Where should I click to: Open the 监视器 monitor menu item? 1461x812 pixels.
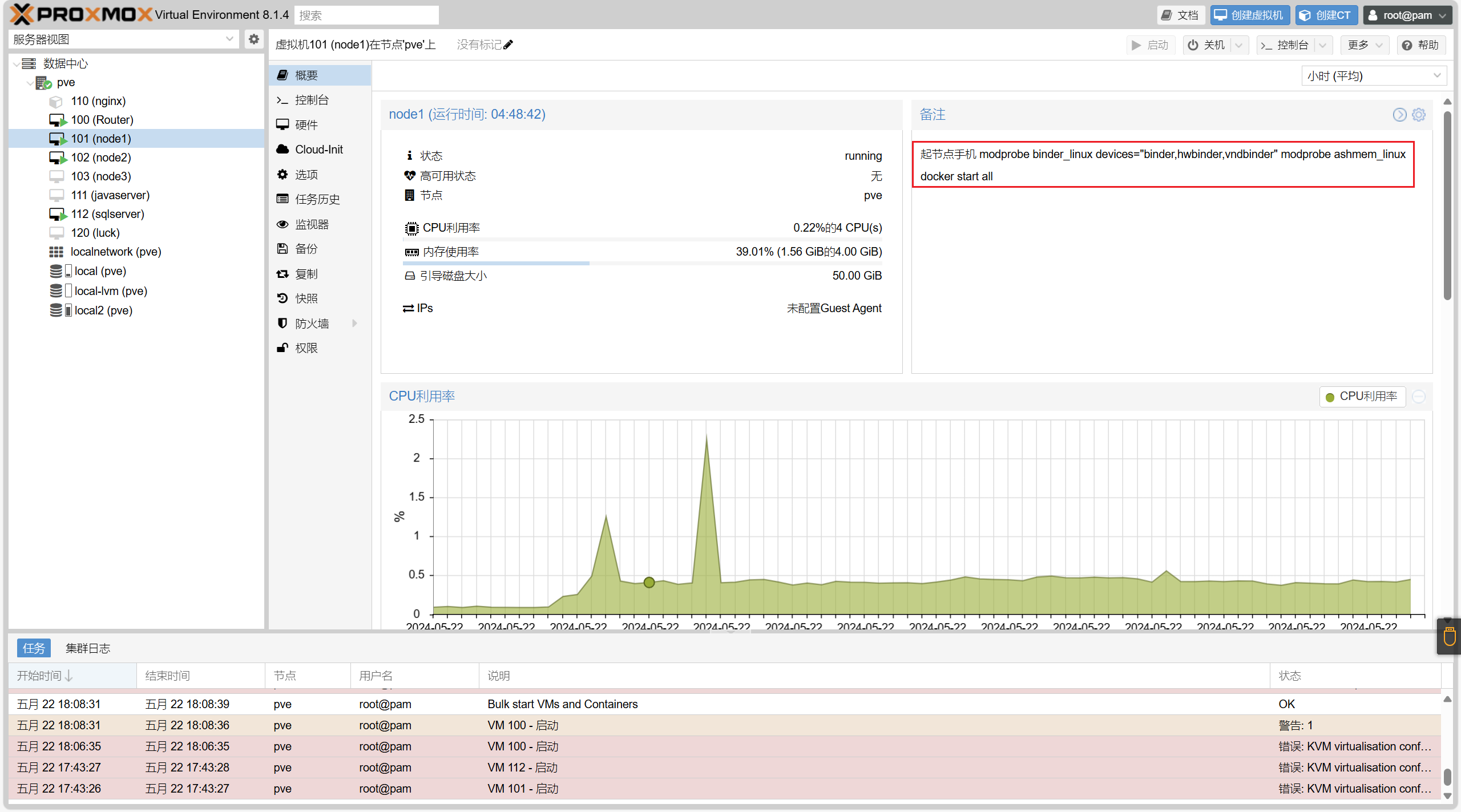320,224
